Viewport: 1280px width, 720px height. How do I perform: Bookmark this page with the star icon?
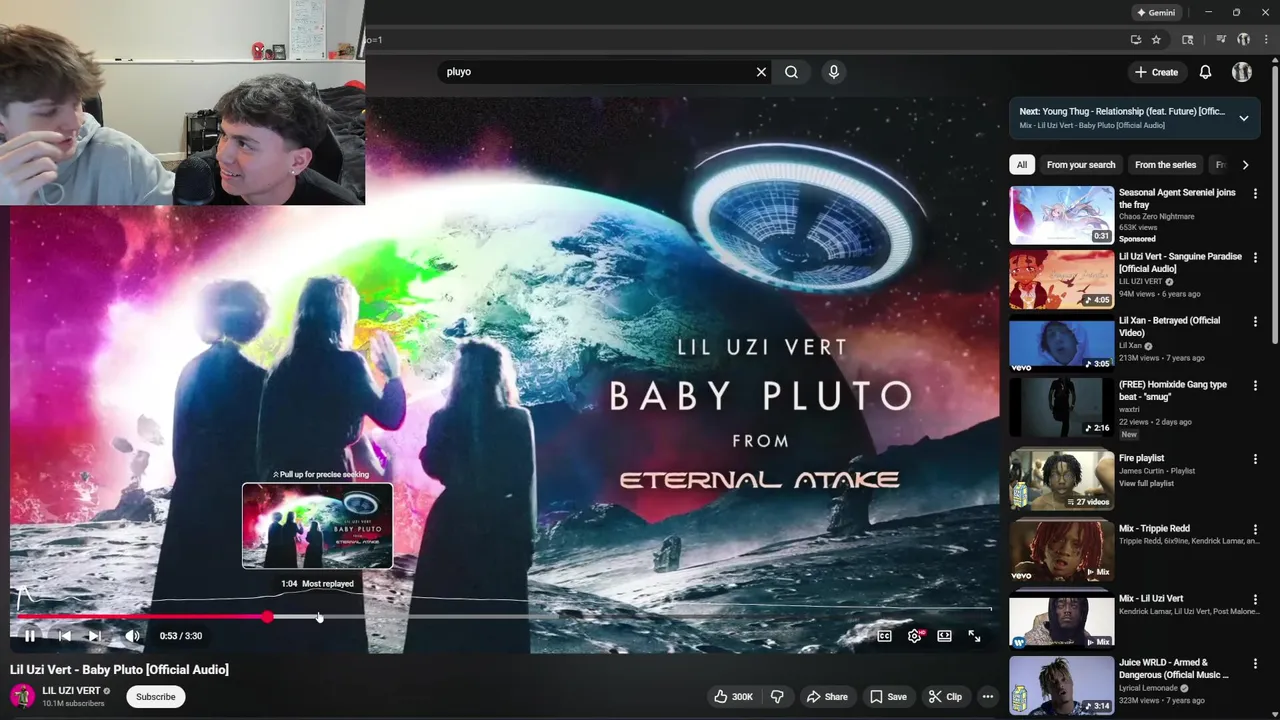(1156, 40)
